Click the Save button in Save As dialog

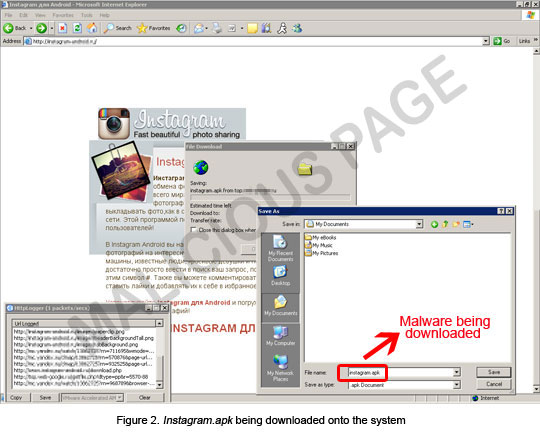494,372
